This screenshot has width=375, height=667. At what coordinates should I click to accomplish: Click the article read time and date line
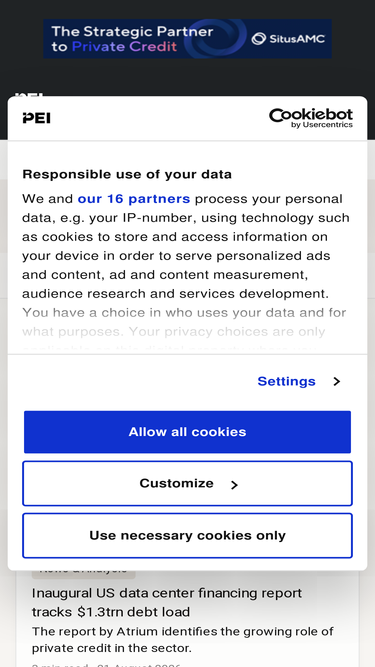(106, 664)
